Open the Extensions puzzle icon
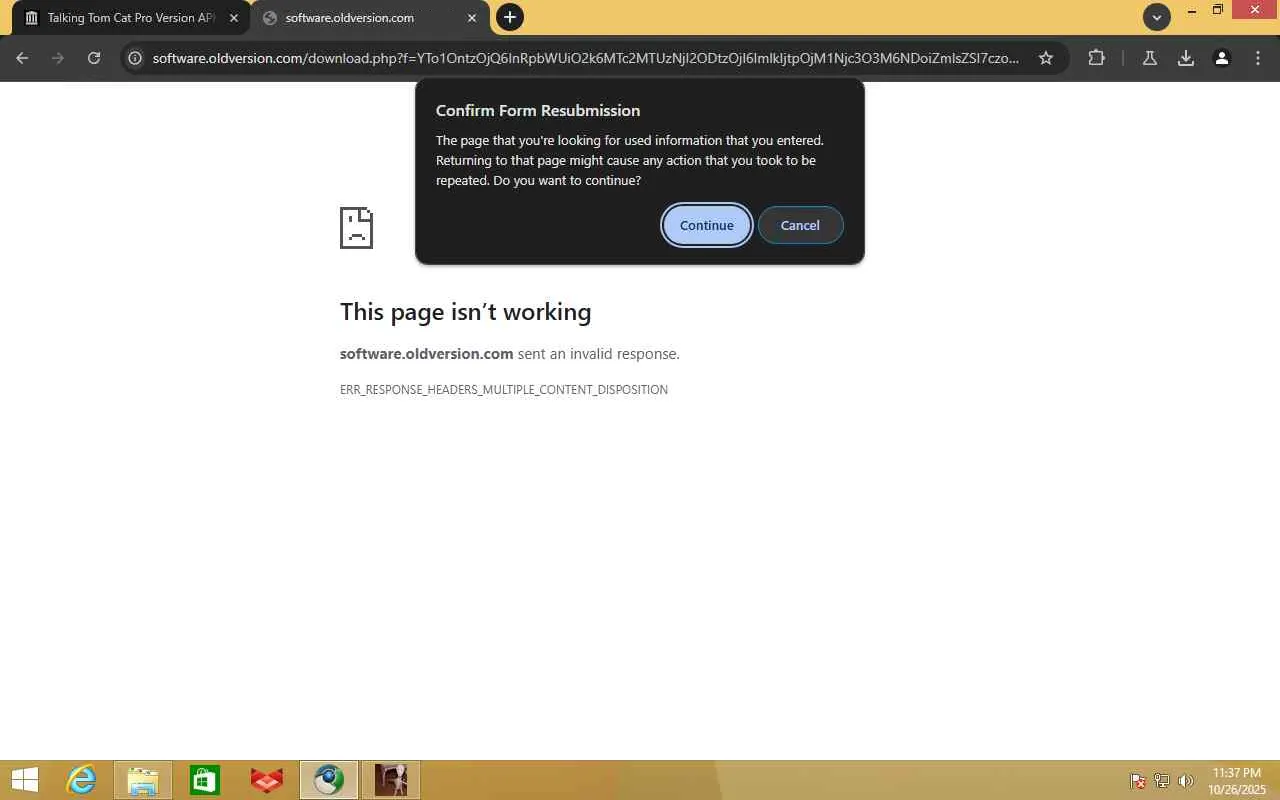This screenshot has width=1280, height=800. (1096, 58)
